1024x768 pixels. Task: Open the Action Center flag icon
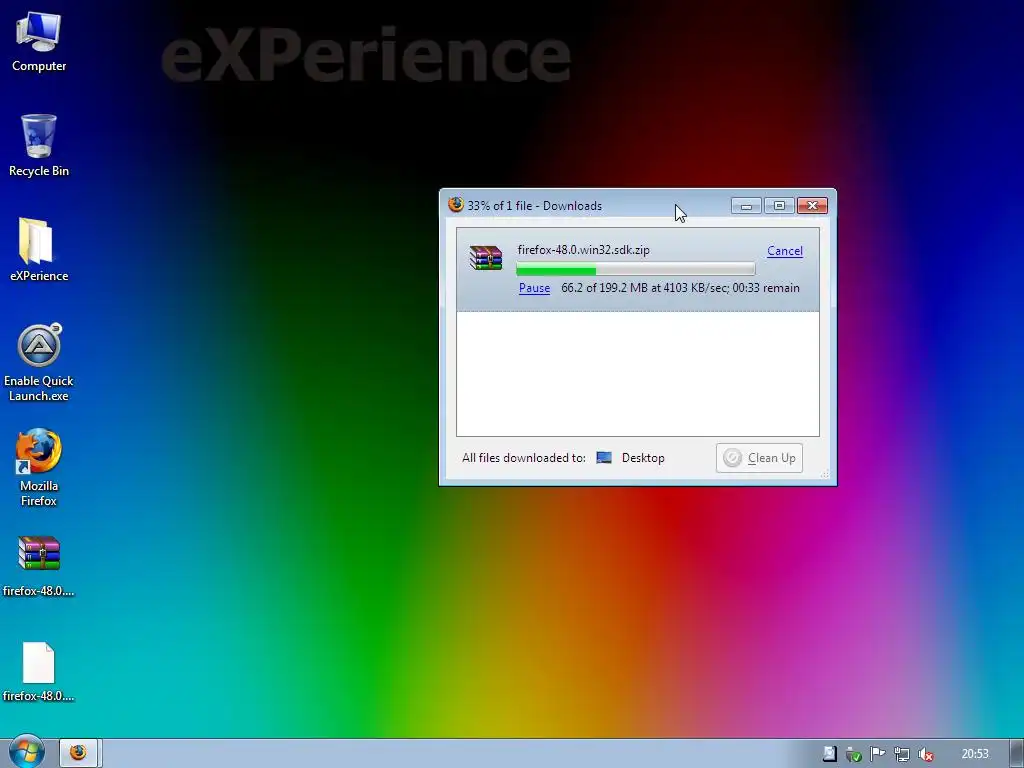pyautogui.click(x=877, y=754)
